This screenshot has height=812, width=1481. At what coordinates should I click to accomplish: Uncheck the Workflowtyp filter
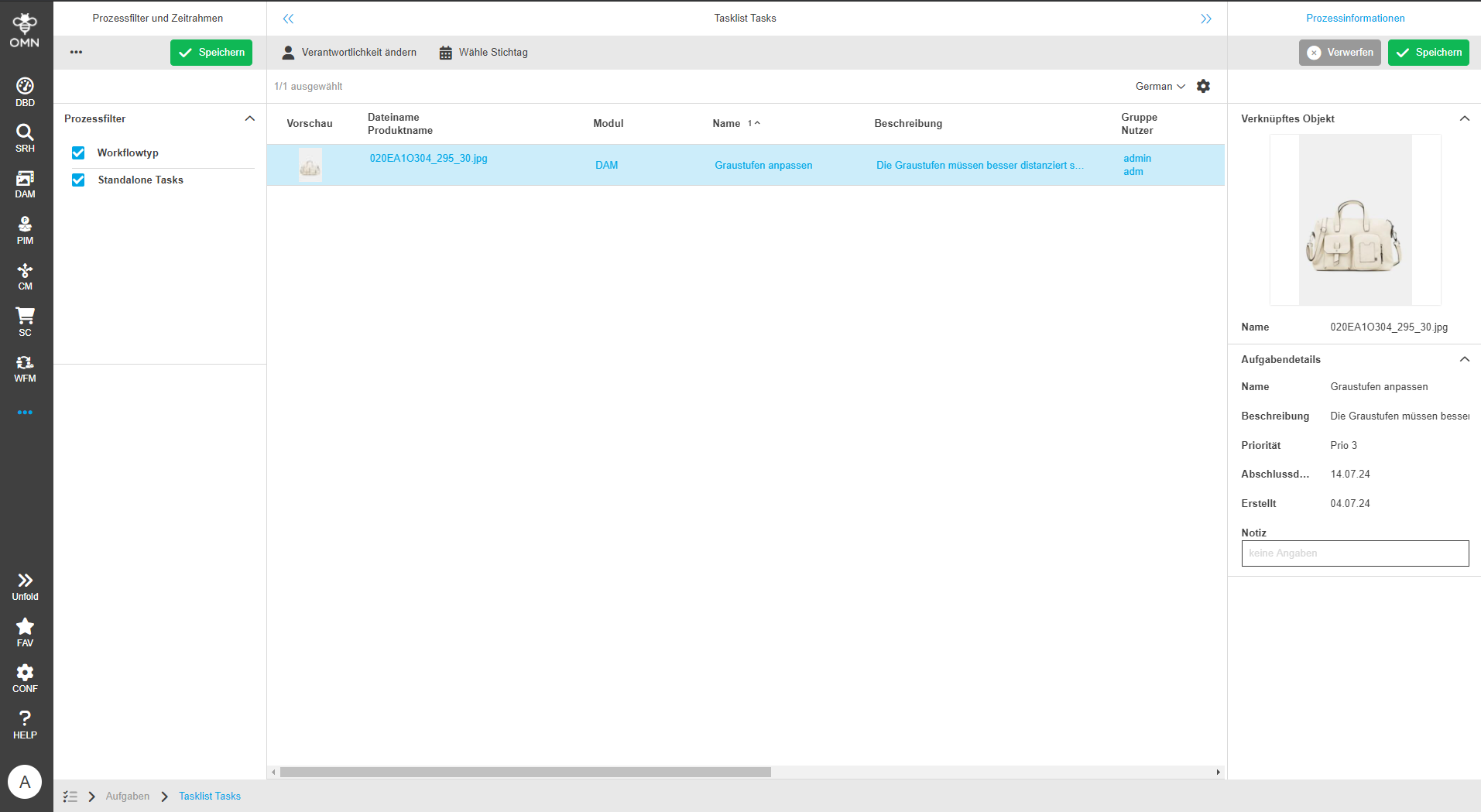click(x=78, y=152)
